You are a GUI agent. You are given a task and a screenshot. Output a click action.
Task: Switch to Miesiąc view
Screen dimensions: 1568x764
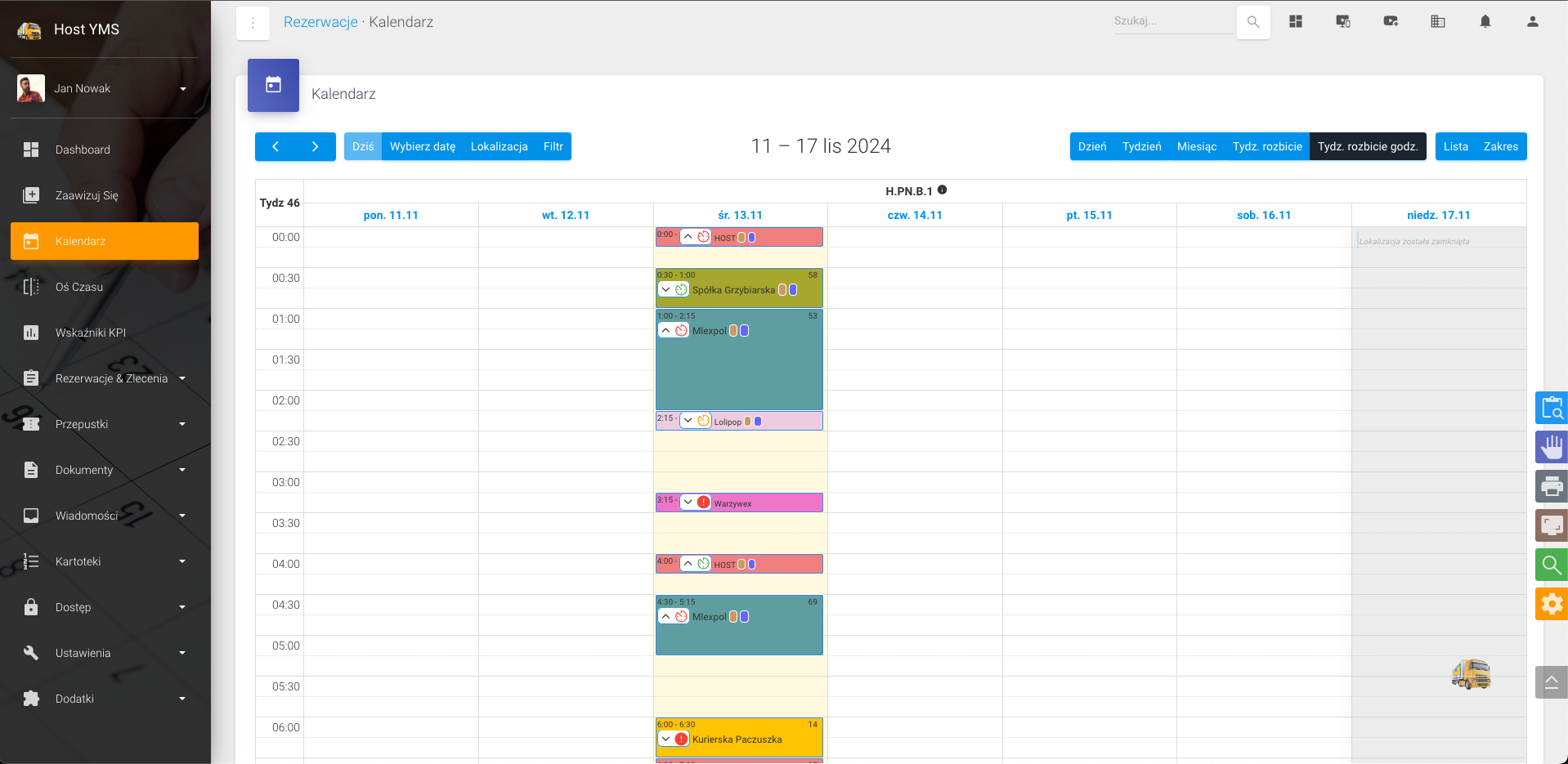[x=1196, y=146]
